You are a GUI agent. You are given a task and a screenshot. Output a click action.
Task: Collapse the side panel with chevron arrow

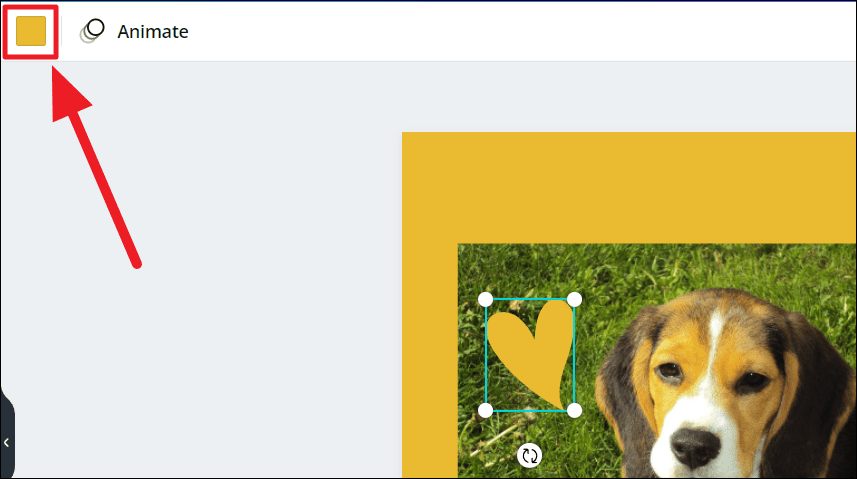6,442
